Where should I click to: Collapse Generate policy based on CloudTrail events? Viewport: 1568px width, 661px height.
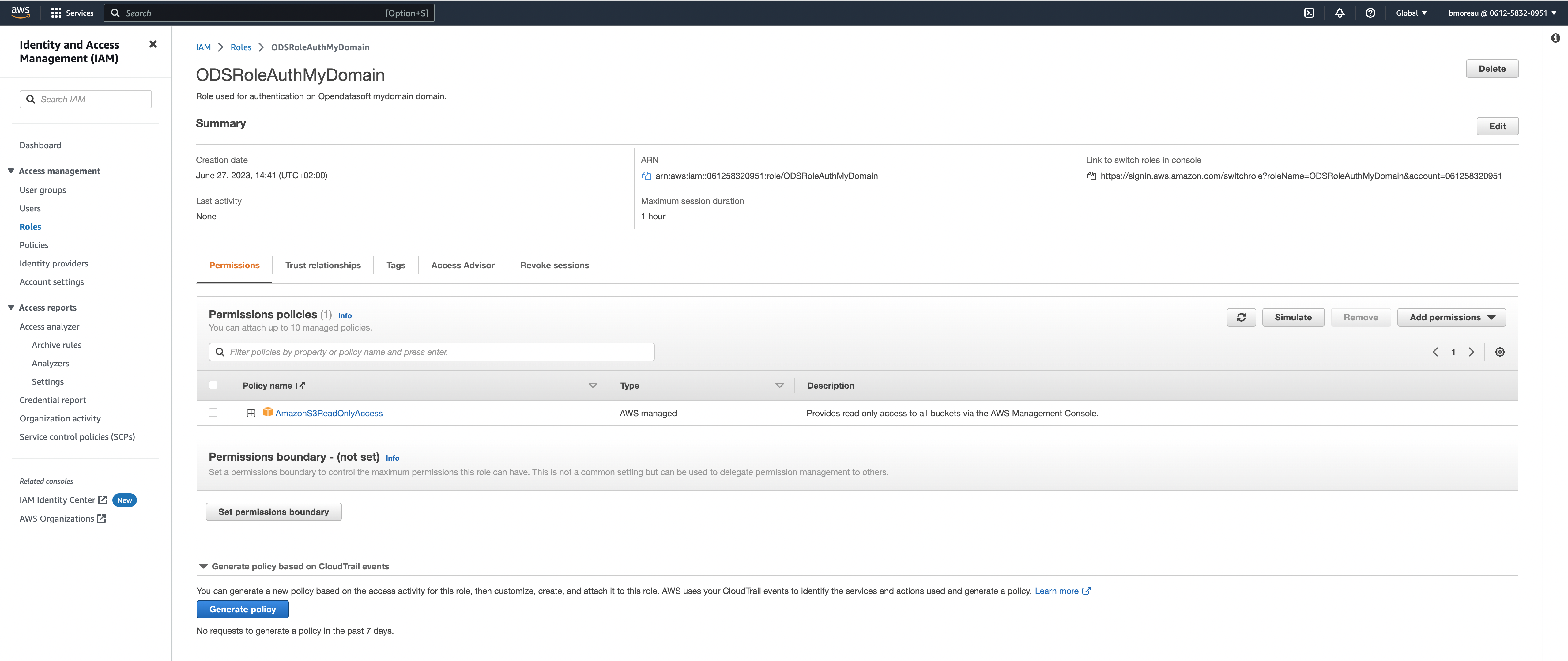coord(203,566)
